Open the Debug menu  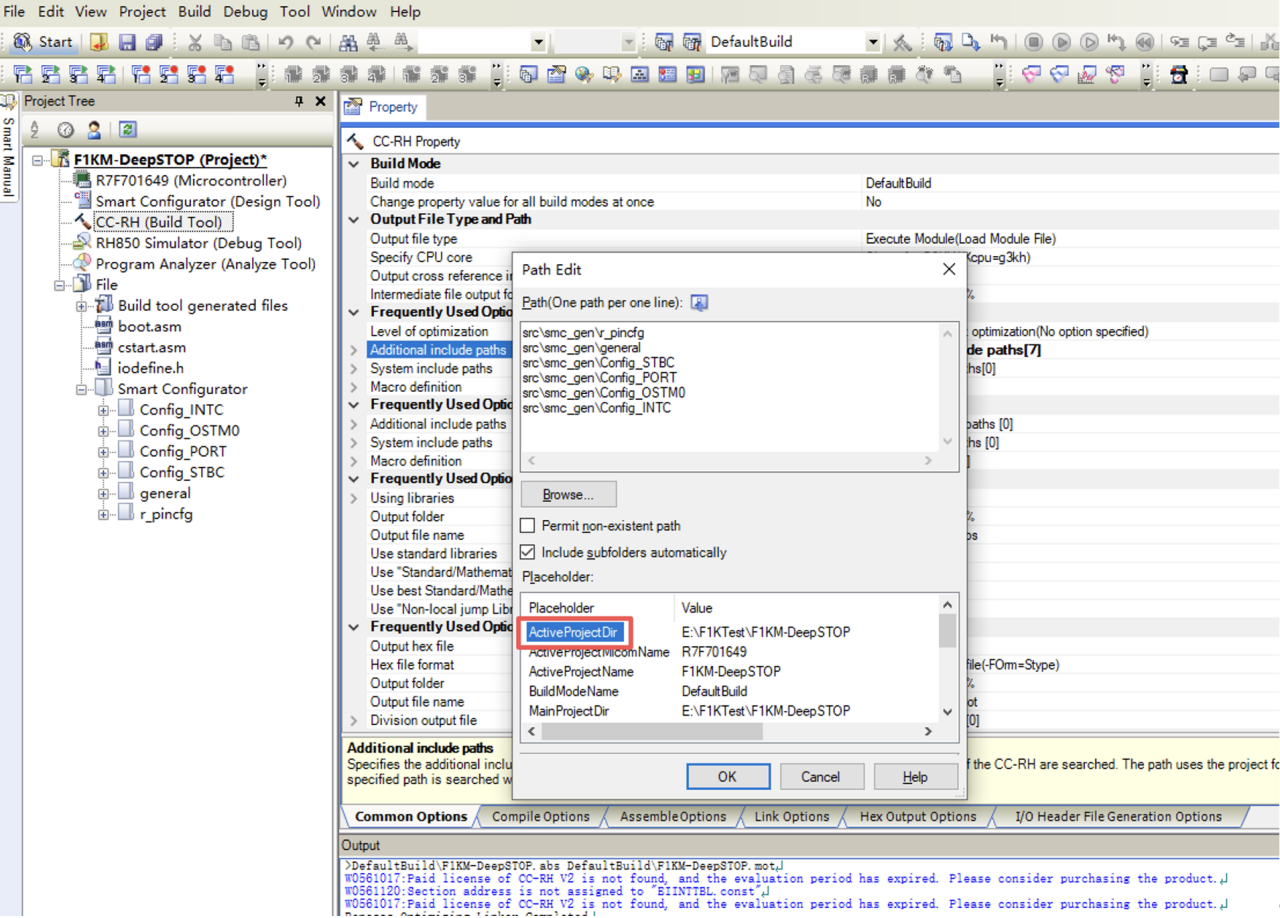click(245, 12)
